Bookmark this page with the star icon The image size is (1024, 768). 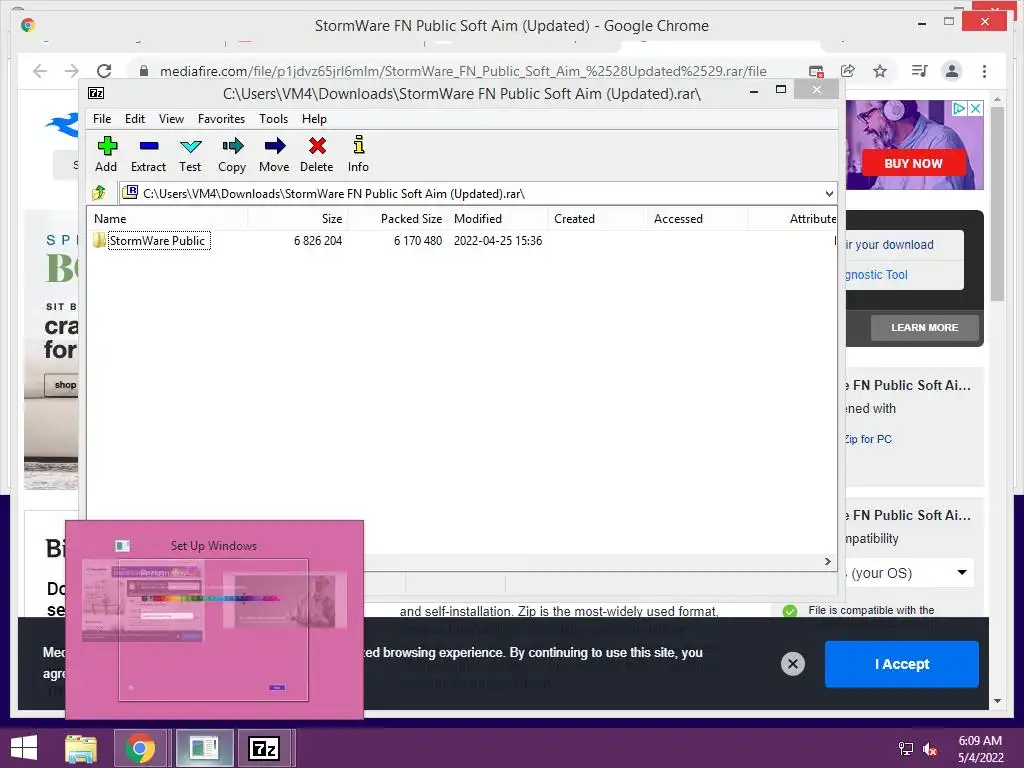[x=880, y=71]
